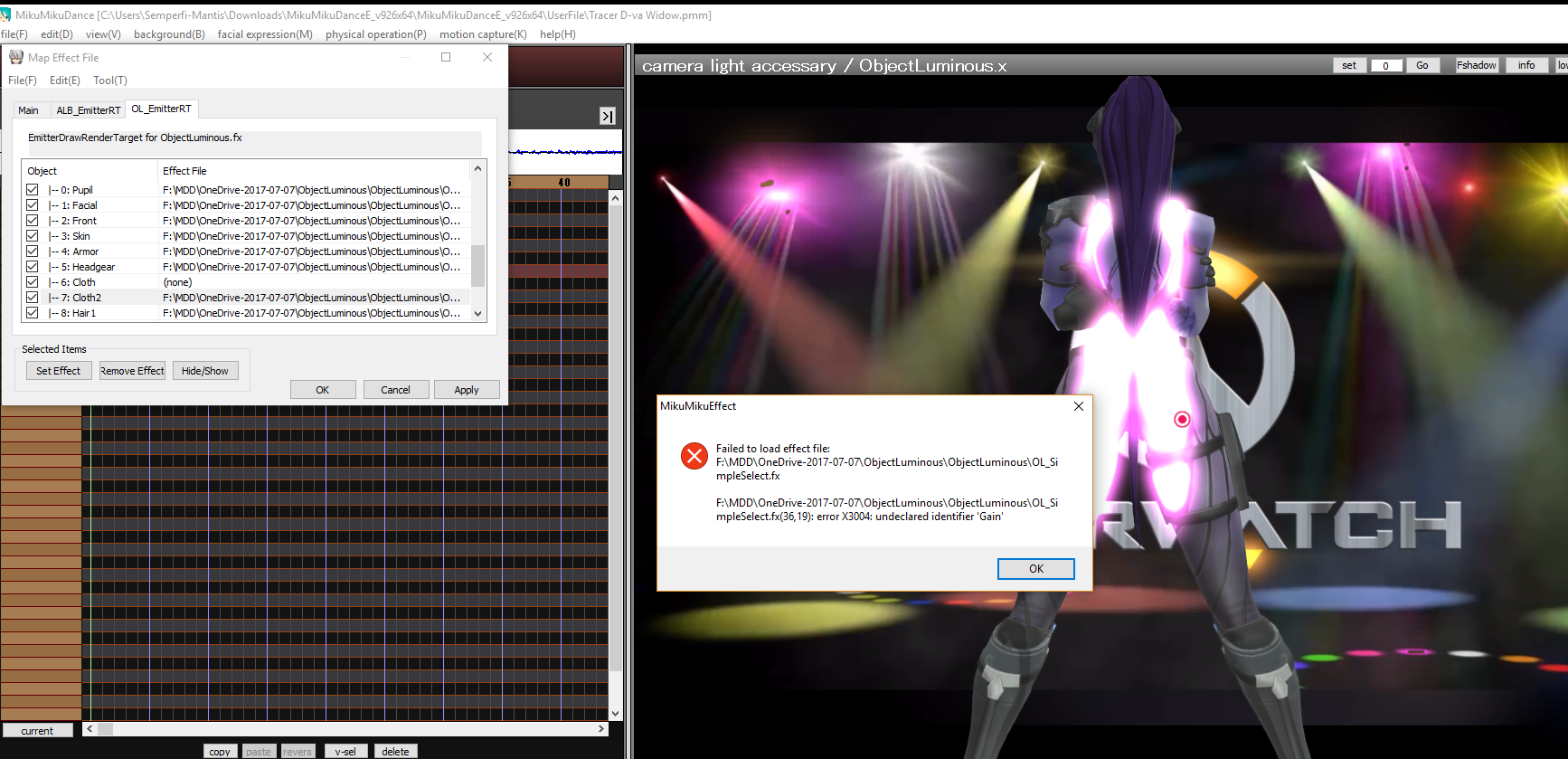The image size is (1568, 759).
Task: Click the Go button in viewport header
Action: (1422, 65)
